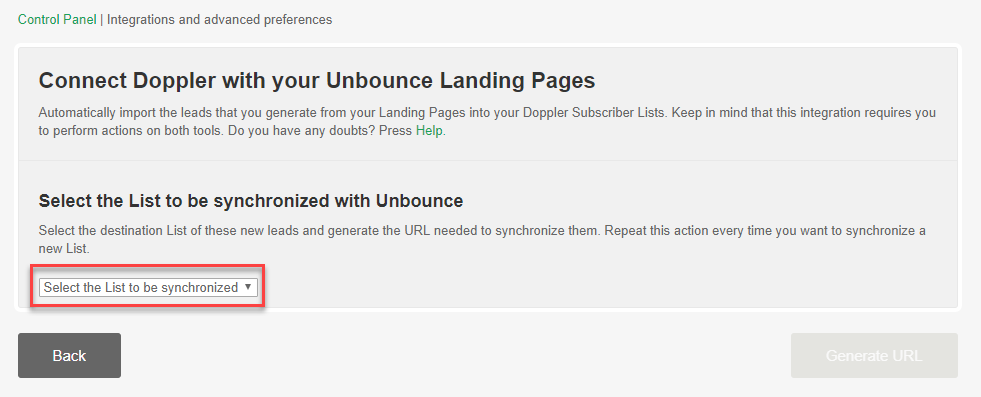This screenshot has width=981, height=397.
Task: Click the Integrations and advanced preferences breadcrumb text
Action: (x=220, y=19)
